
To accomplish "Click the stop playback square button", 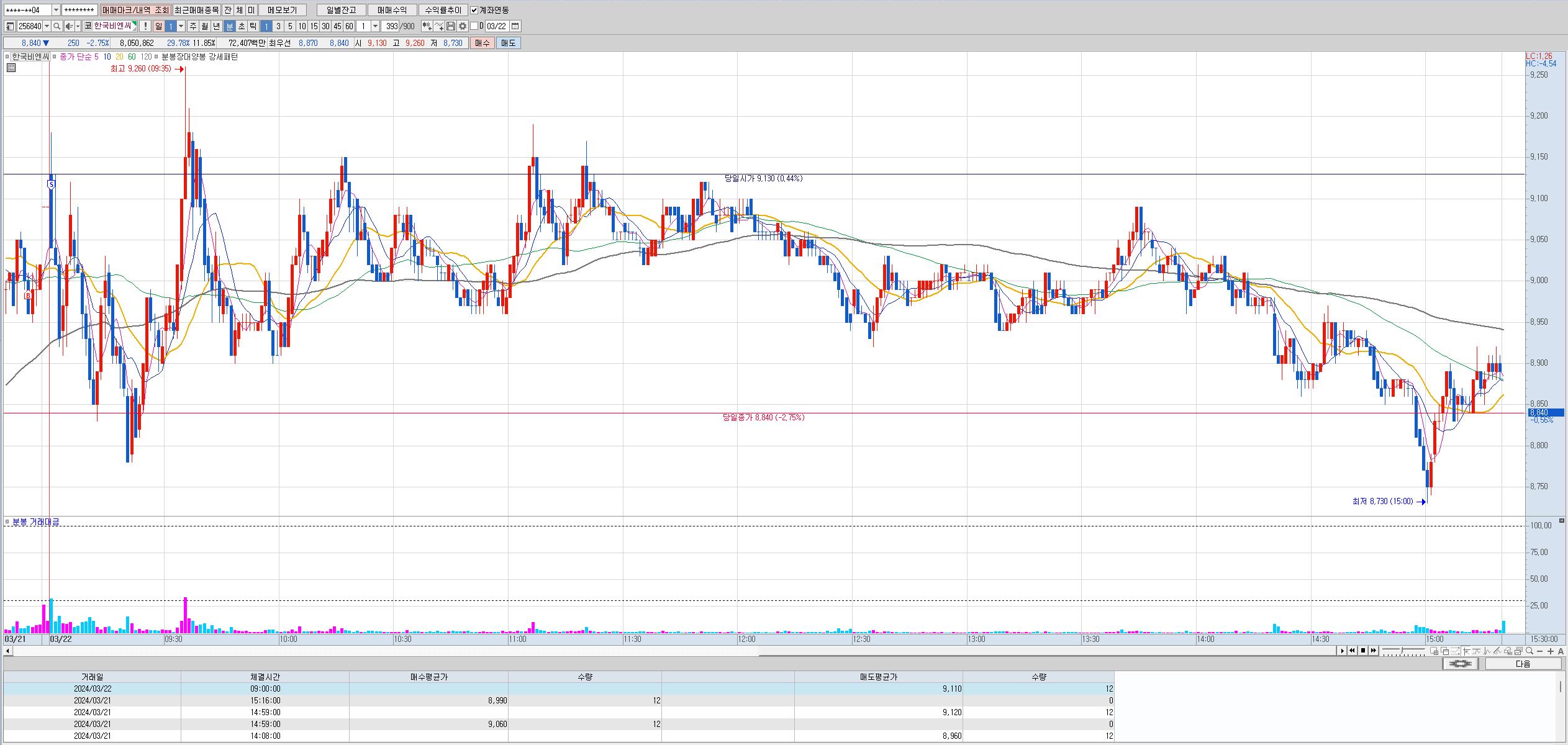I will [x=1362, y=651].
